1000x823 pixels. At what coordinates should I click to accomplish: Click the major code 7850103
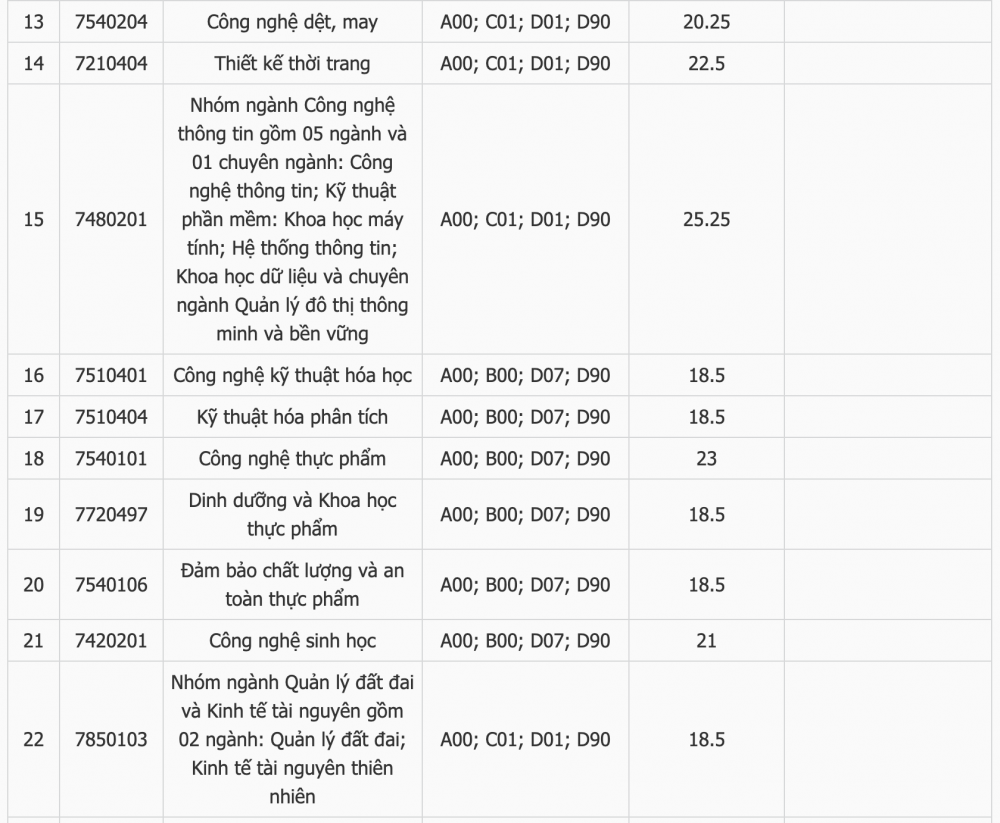click(111, 739)
